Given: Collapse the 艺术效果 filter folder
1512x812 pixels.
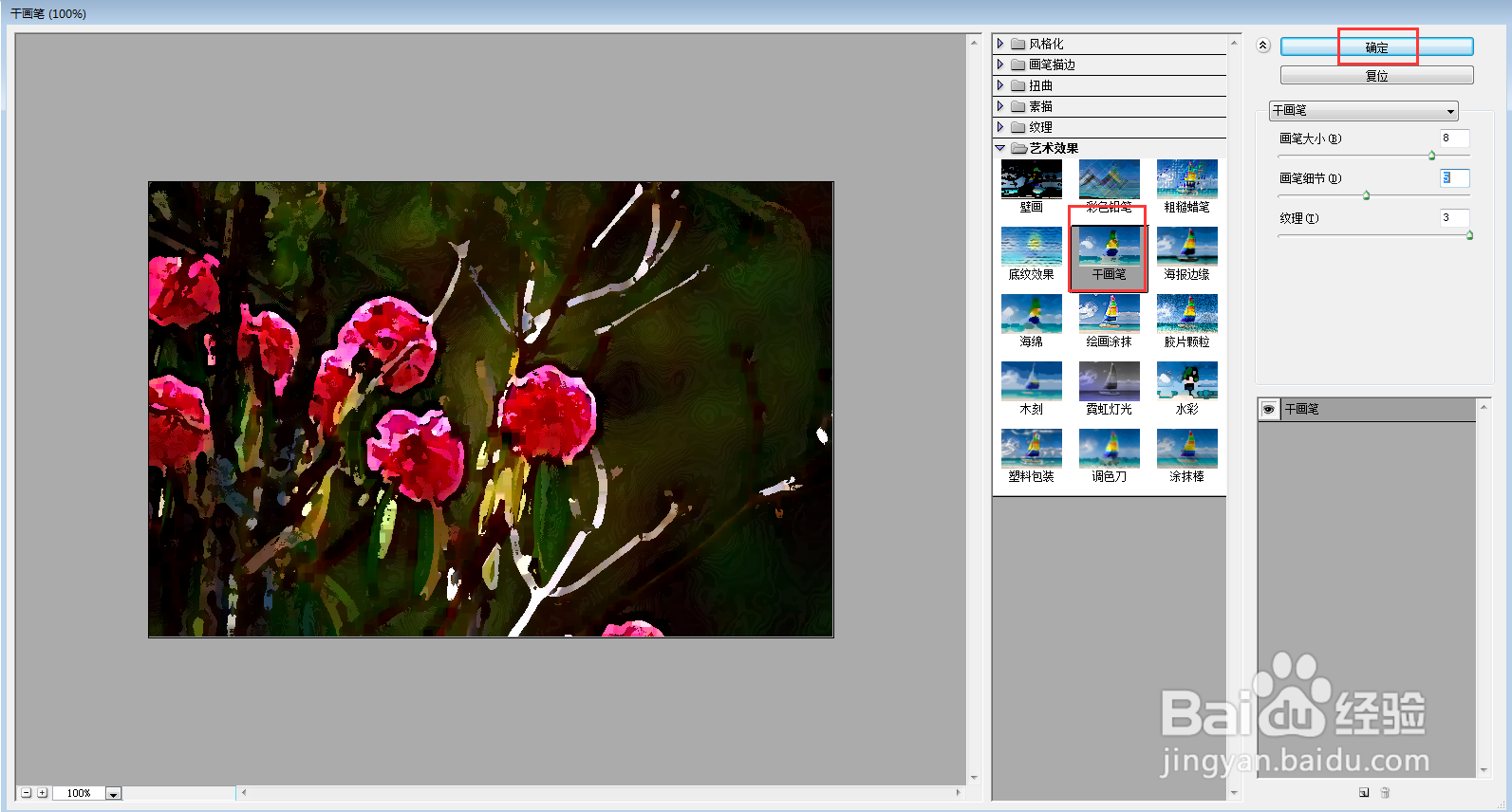Looking at the screenshot, I should pyautogui.click(x=1000, y=148).
